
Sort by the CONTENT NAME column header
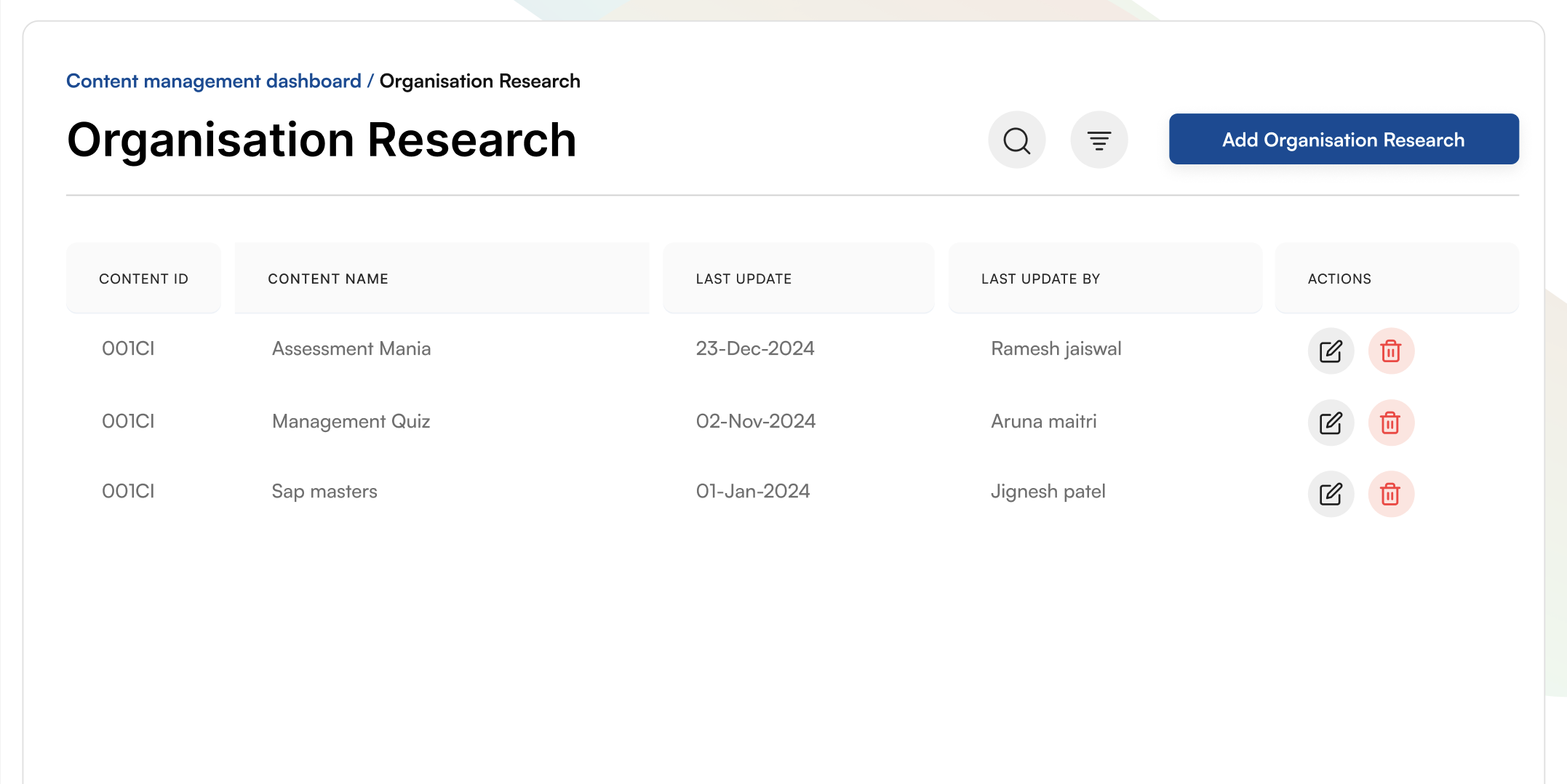pos(329,279)
